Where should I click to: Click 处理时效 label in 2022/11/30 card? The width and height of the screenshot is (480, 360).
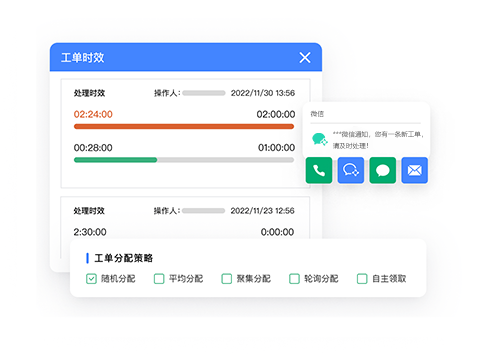(89, 93)
